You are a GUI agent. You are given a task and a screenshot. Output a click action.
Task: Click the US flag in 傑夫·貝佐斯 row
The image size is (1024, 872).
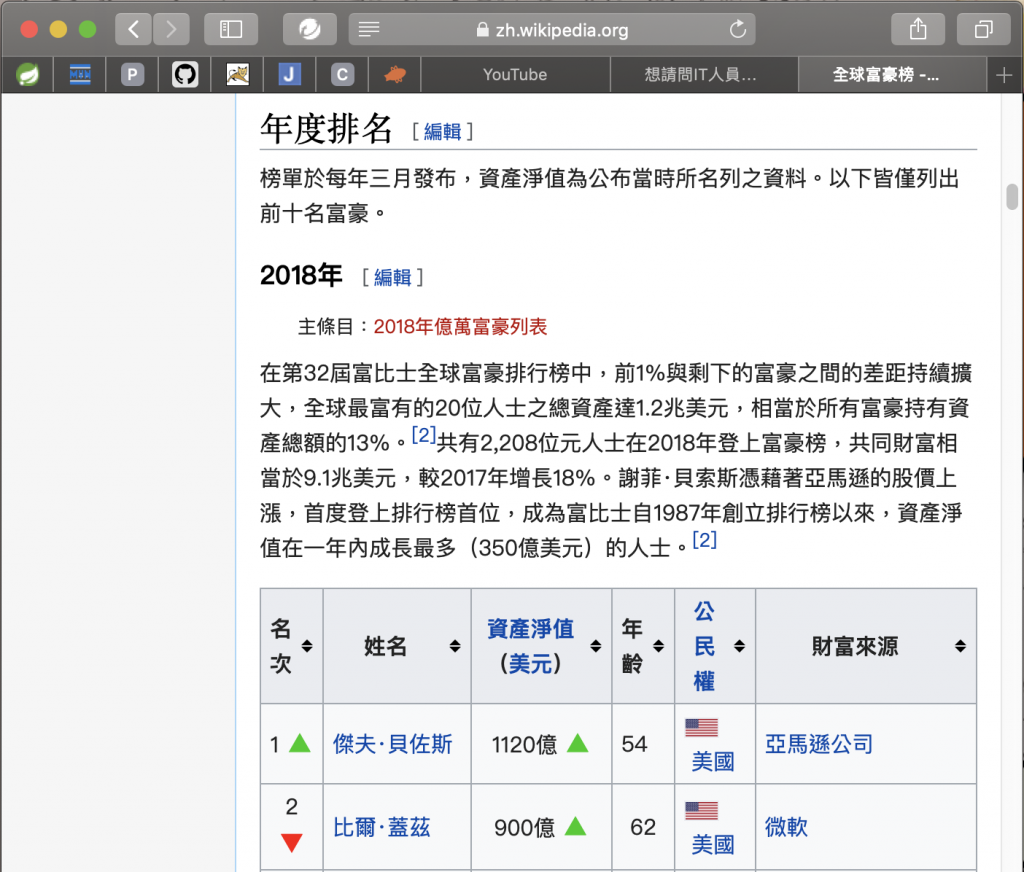pos(701,727)
